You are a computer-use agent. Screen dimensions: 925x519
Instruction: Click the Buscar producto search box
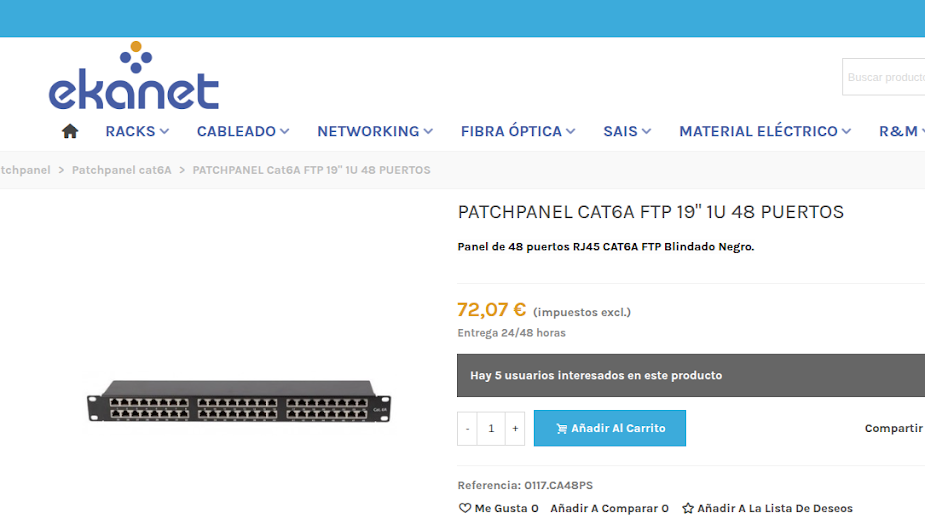click(x=885, y=77)
